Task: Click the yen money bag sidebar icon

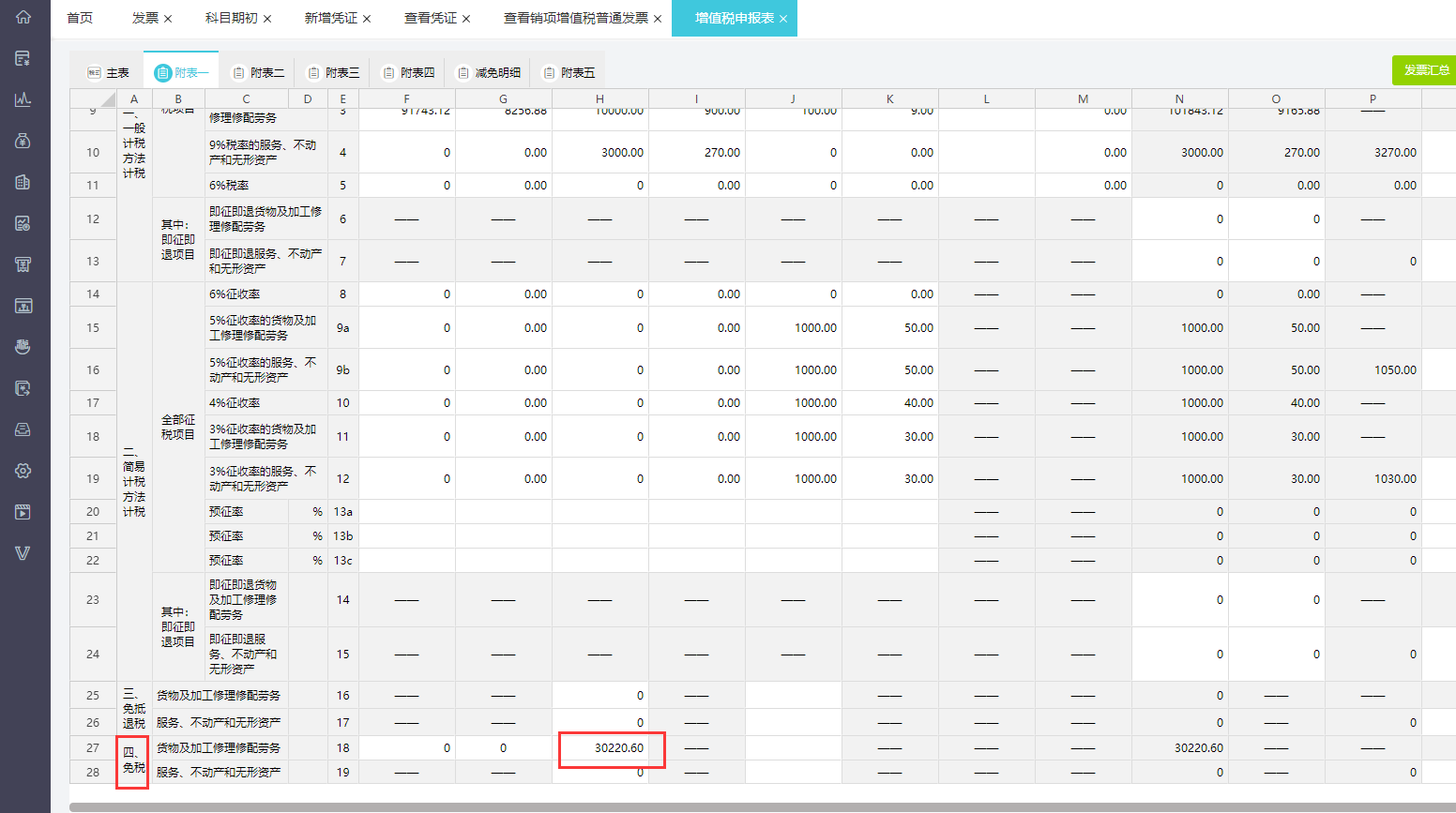Action: click(23, 141)
